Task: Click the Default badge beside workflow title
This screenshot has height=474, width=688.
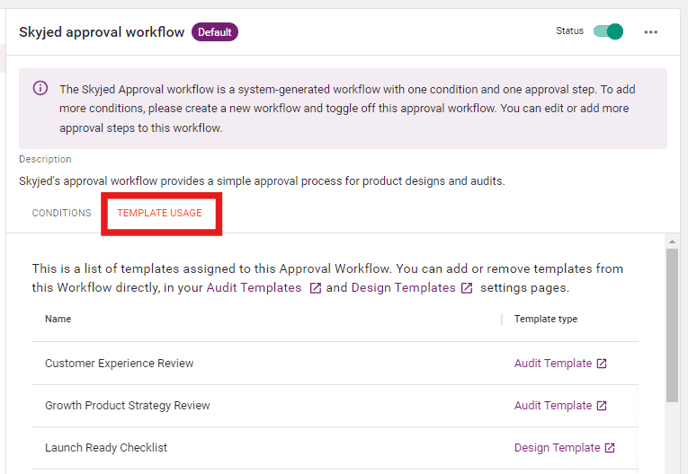Action: (x=215, y=32)
